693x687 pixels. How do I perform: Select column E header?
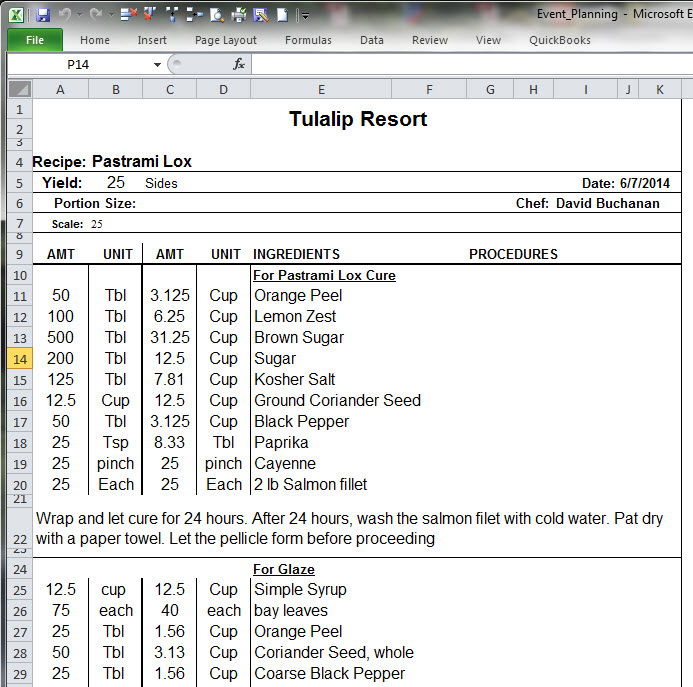(x=321, y=90)
